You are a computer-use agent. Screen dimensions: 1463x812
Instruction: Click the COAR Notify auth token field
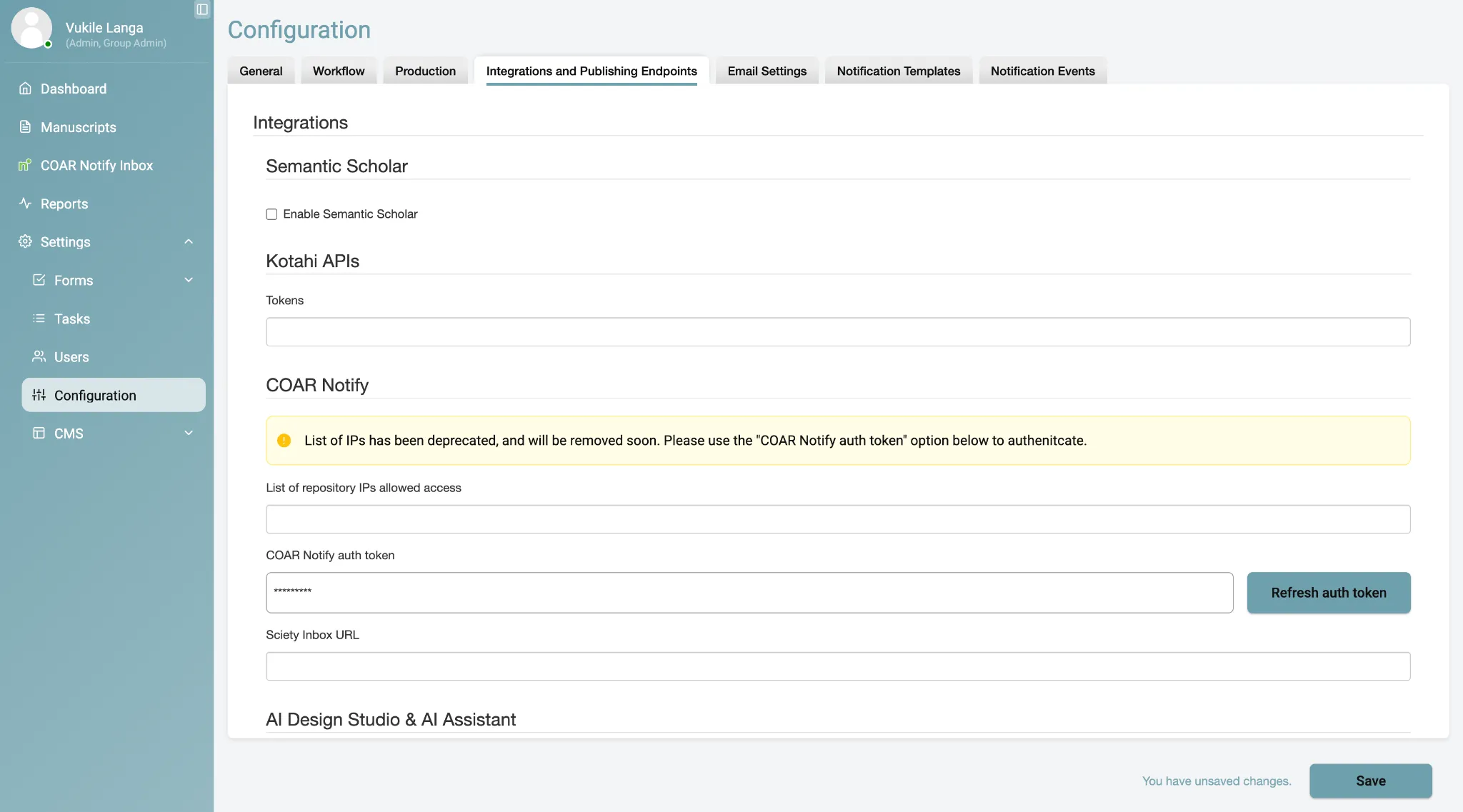click(749, 593)
